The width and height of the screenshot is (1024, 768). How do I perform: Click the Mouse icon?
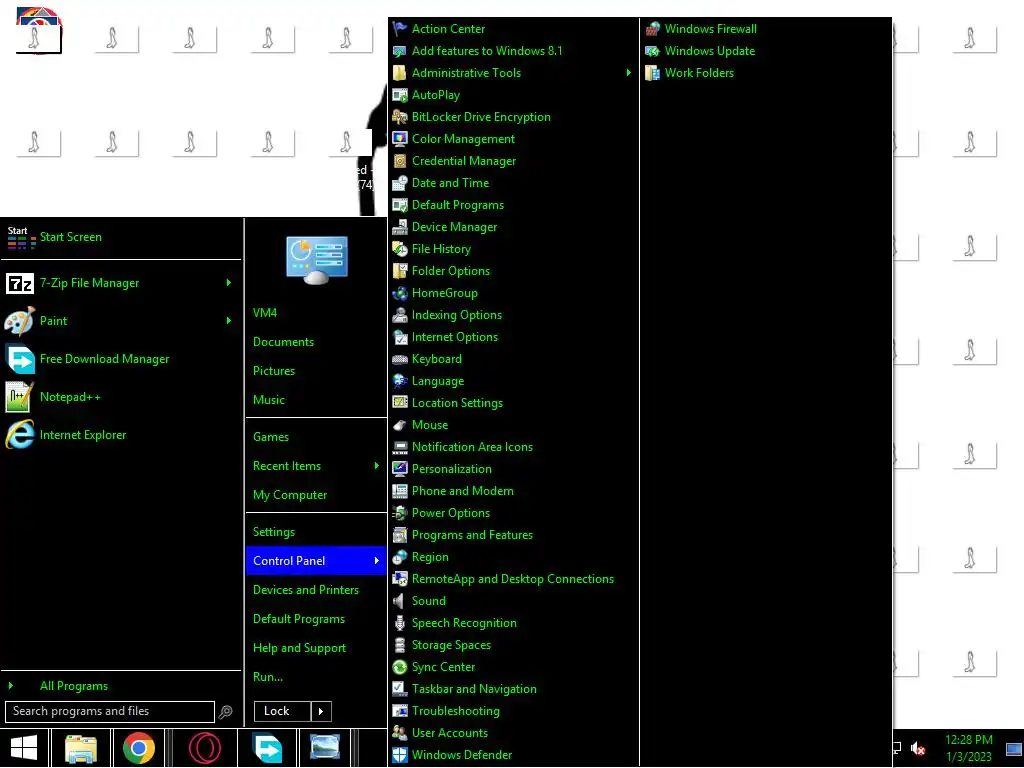[x=400, y=425]
